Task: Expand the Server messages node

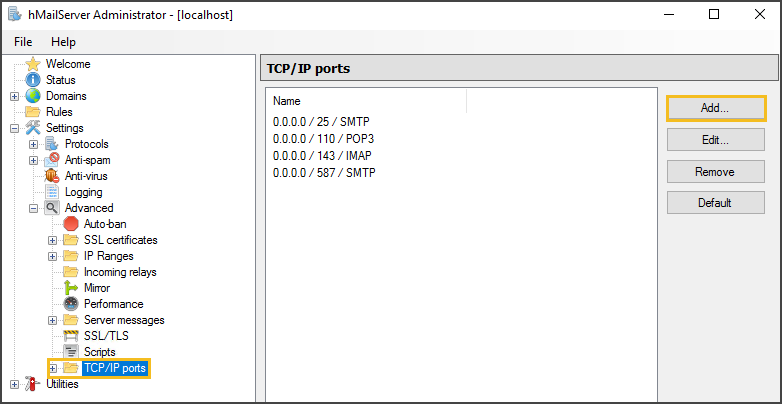Action: pyautogui.click(x=52, y=320)
